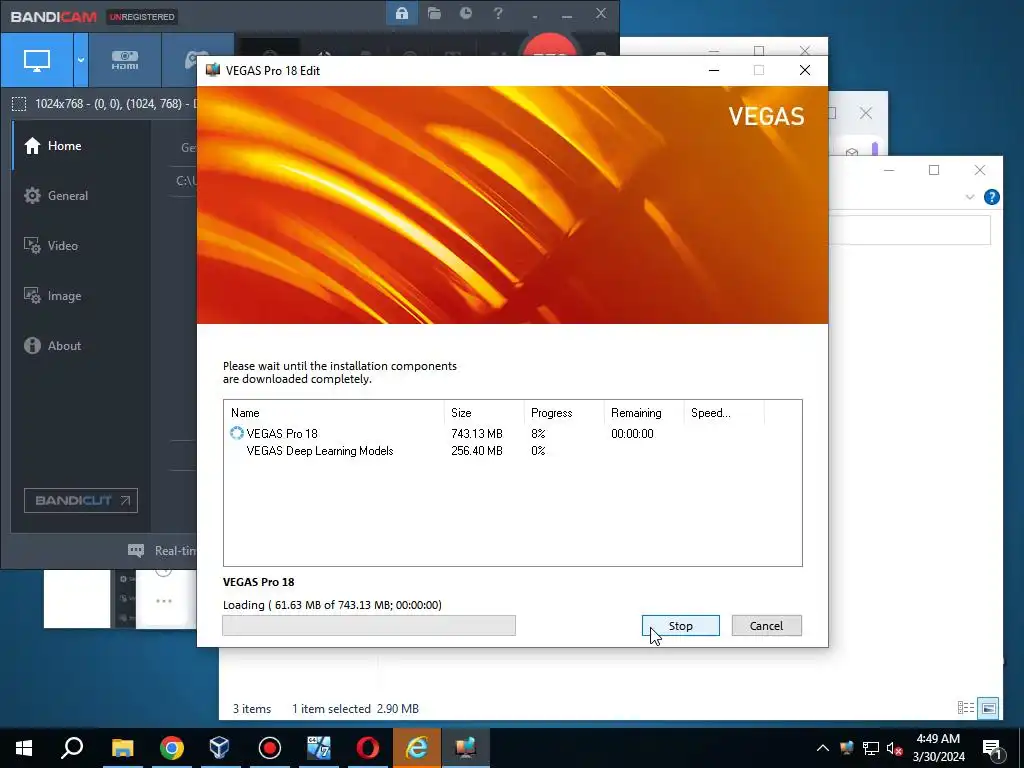Open the help icon in File Explorer window
This screenshot has width=1024, height=768.
pos(991,197)
